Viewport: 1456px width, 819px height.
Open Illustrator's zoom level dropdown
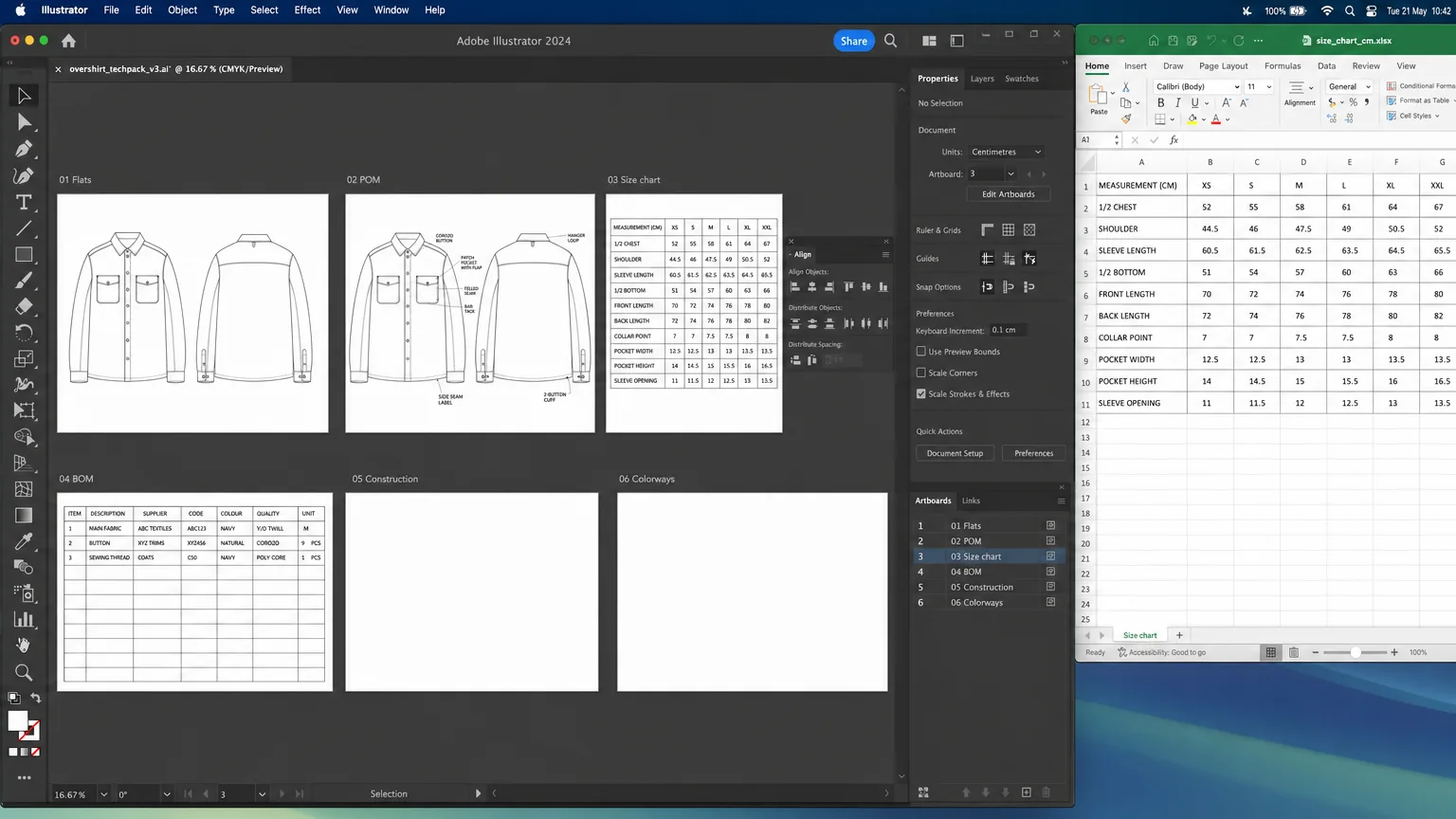point(103,794)
